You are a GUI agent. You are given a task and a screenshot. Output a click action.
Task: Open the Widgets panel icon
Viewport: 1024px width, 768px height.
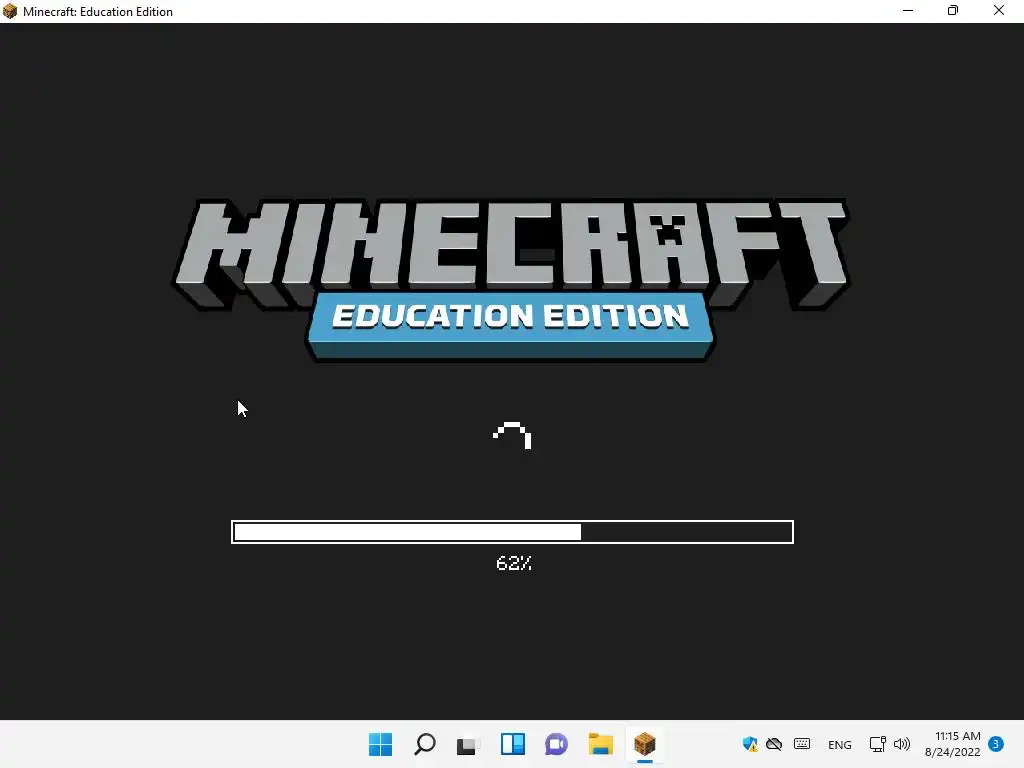tap(513, 744)
